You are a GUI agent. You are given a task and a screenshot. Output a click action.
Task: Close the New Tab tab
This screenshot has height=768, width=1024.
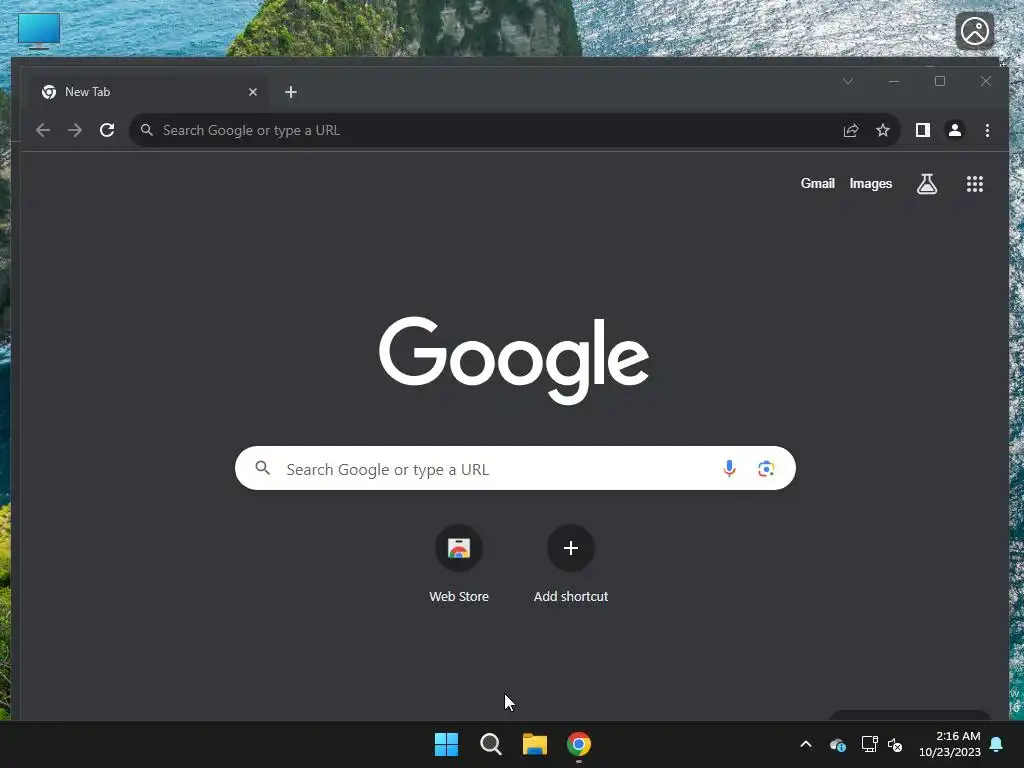[253, 92]
